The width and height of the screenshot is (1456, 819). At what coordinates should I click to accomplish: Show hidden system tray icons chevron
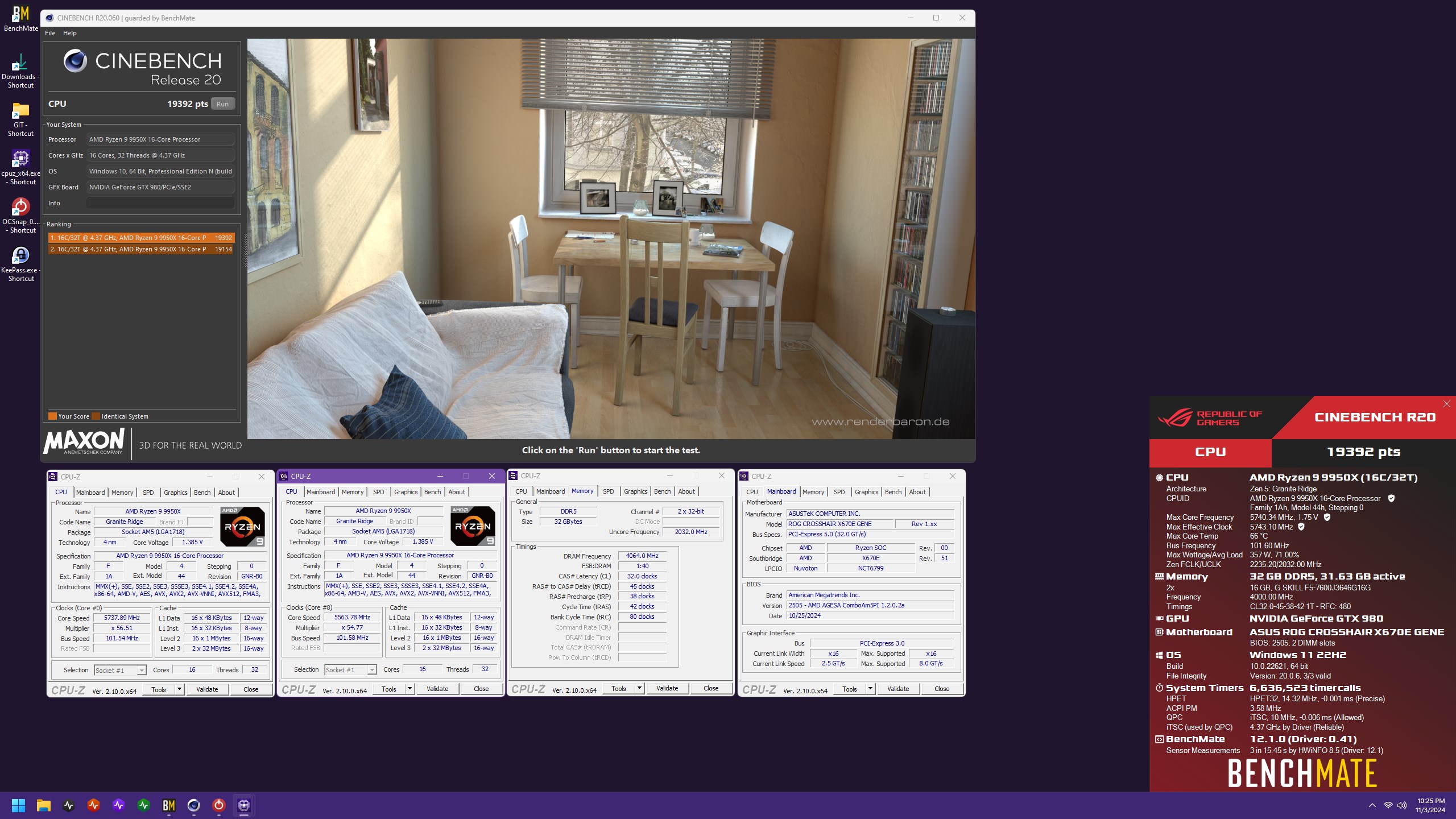[x=1372, y=805]
